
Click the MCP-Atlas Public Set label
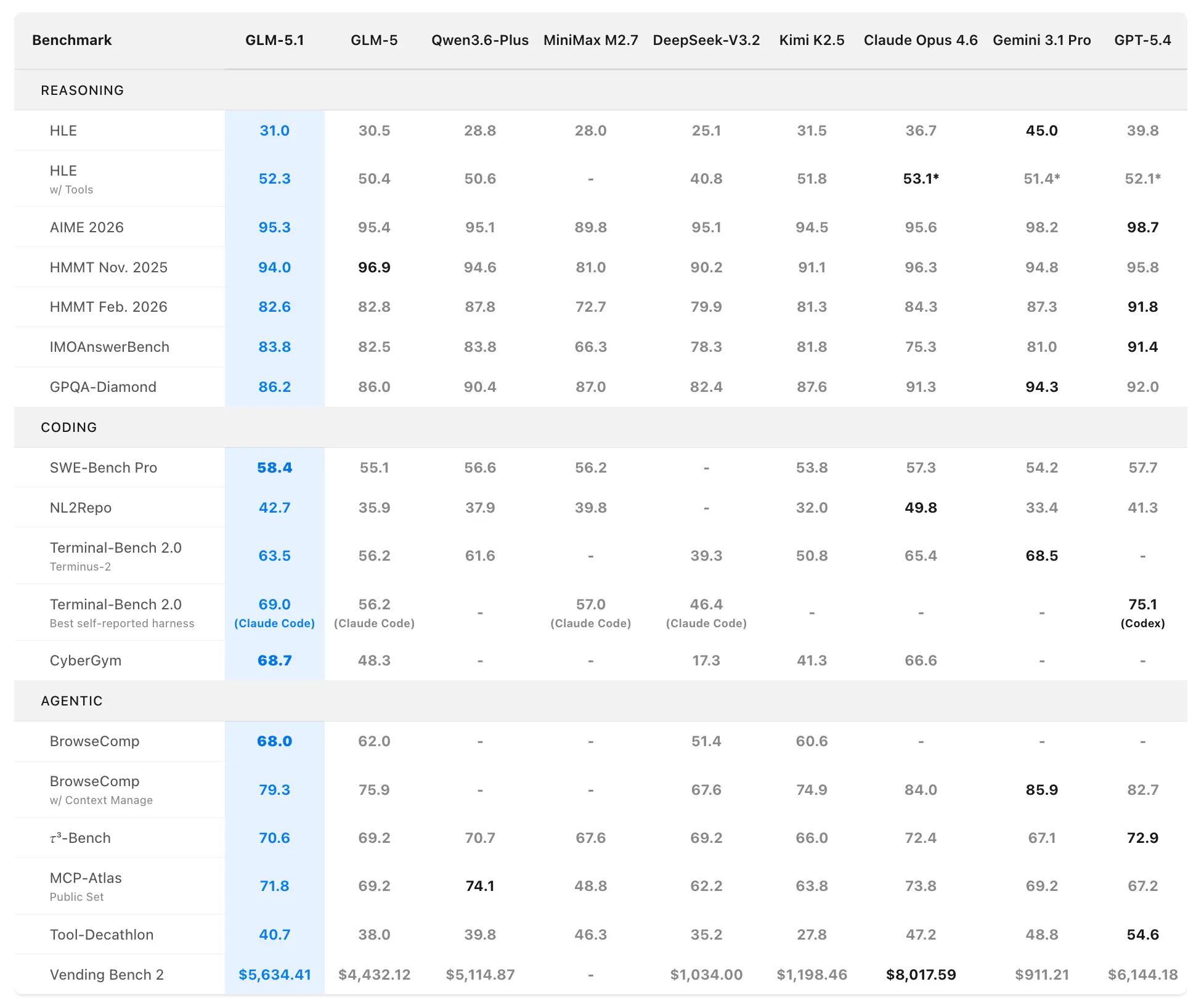coord(86,886)
